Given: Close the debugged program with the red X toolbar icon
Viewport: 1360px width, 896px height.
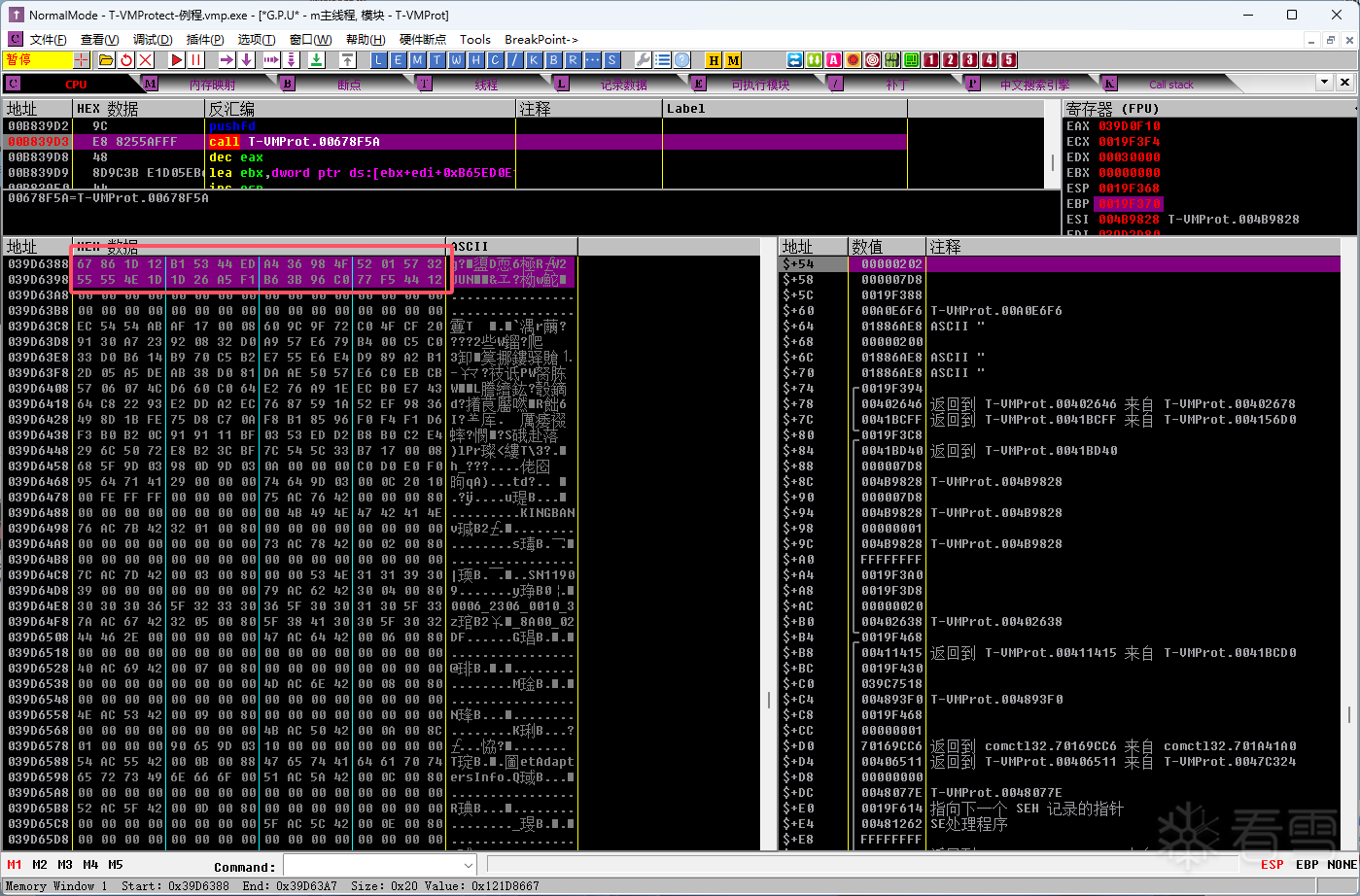Looking at the screenshot, I should (145, 60).
